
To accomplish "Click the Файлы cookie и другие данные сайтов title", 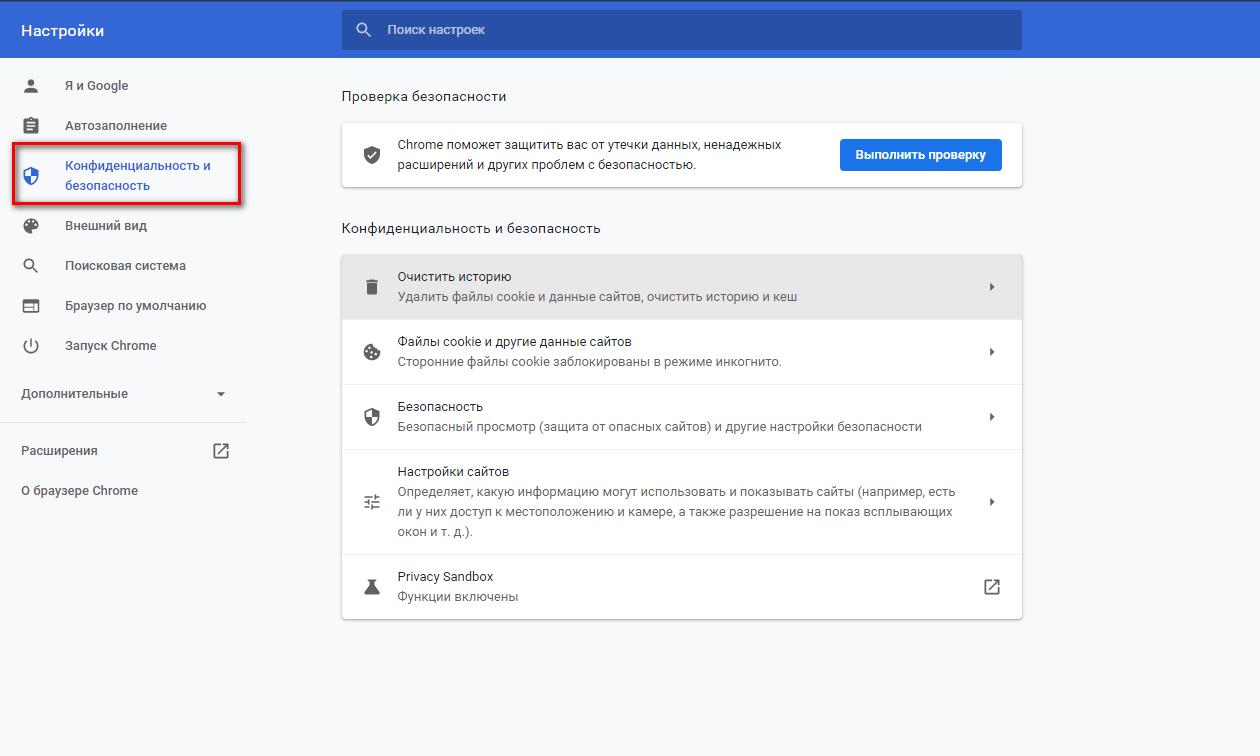I will [514, 342].
